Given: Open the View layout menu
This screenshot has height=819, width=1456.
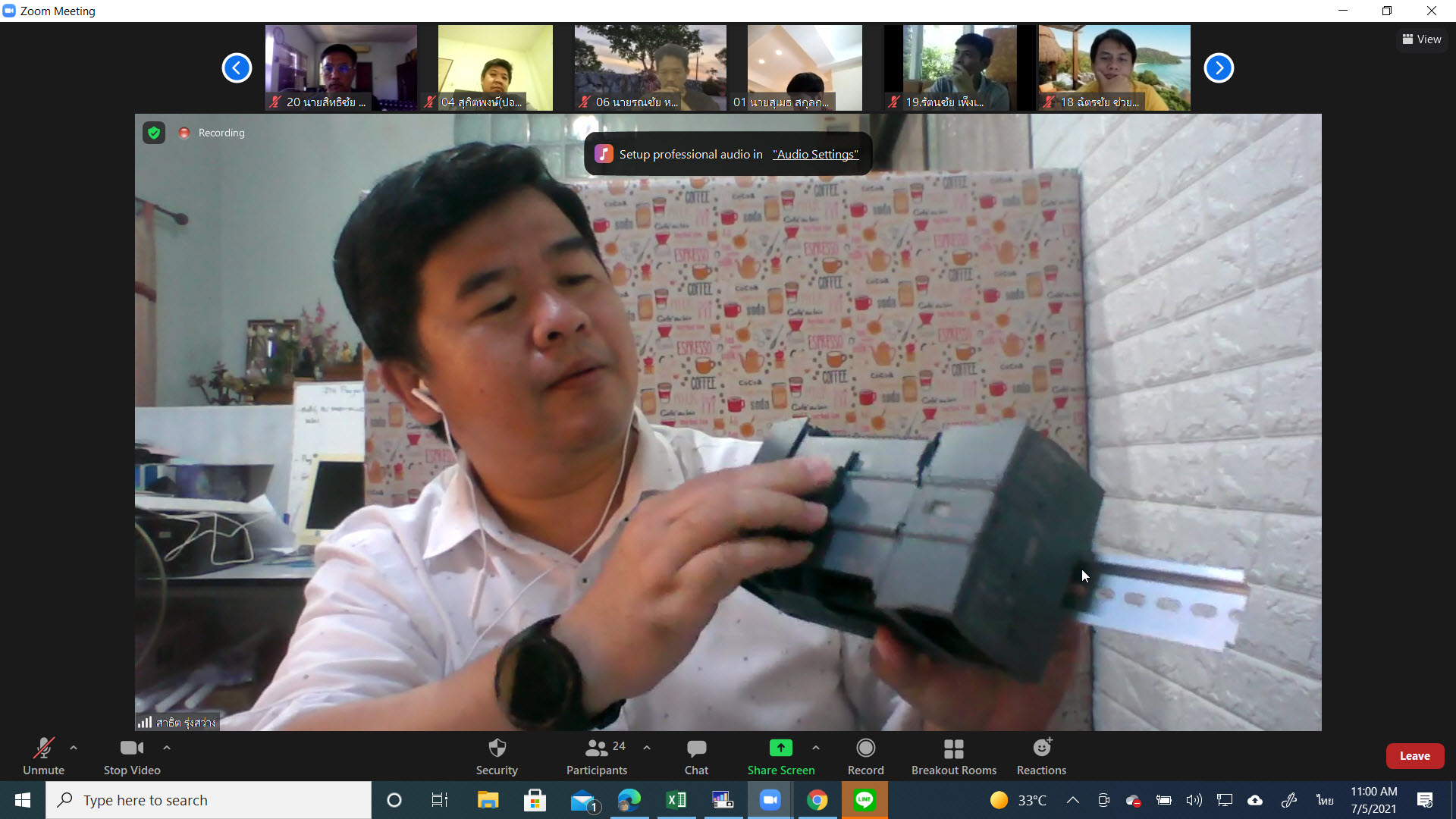Looking at the screenshot, I should (x=1422, y=39).
